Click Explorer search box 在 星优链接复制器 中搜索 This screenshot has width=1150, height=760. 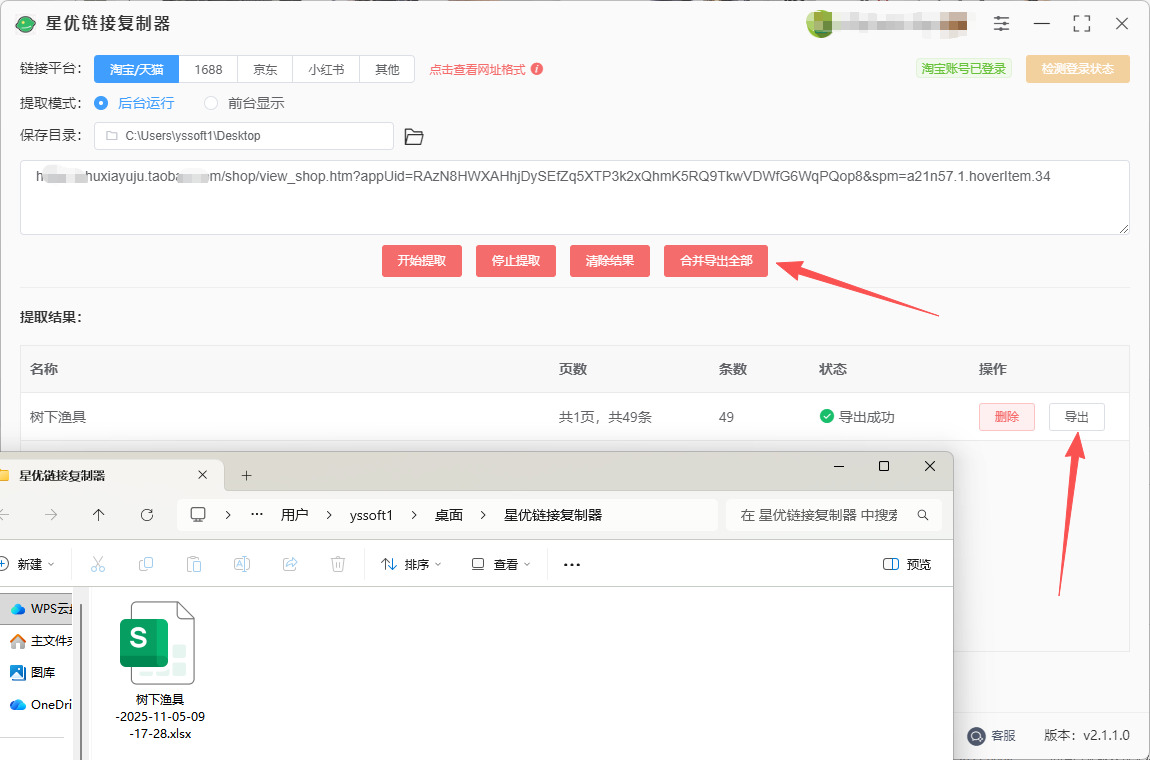click(x=834, y=515)
